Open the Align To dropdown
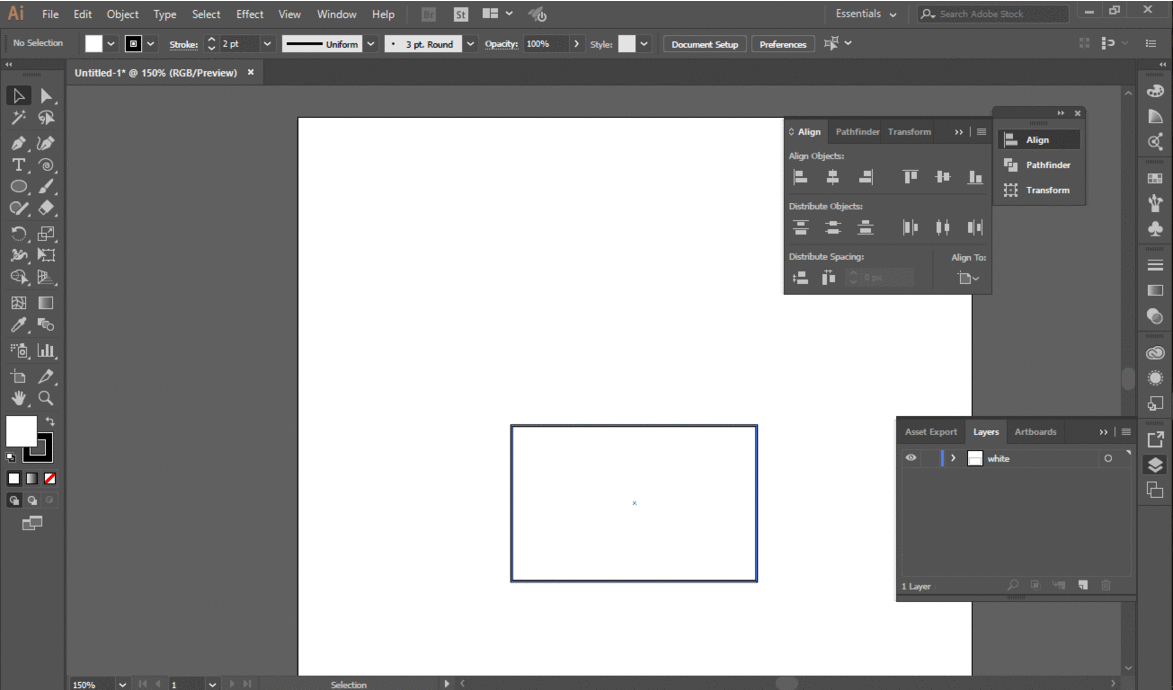Screen dimensions: 1173x690 click(967, 278)
